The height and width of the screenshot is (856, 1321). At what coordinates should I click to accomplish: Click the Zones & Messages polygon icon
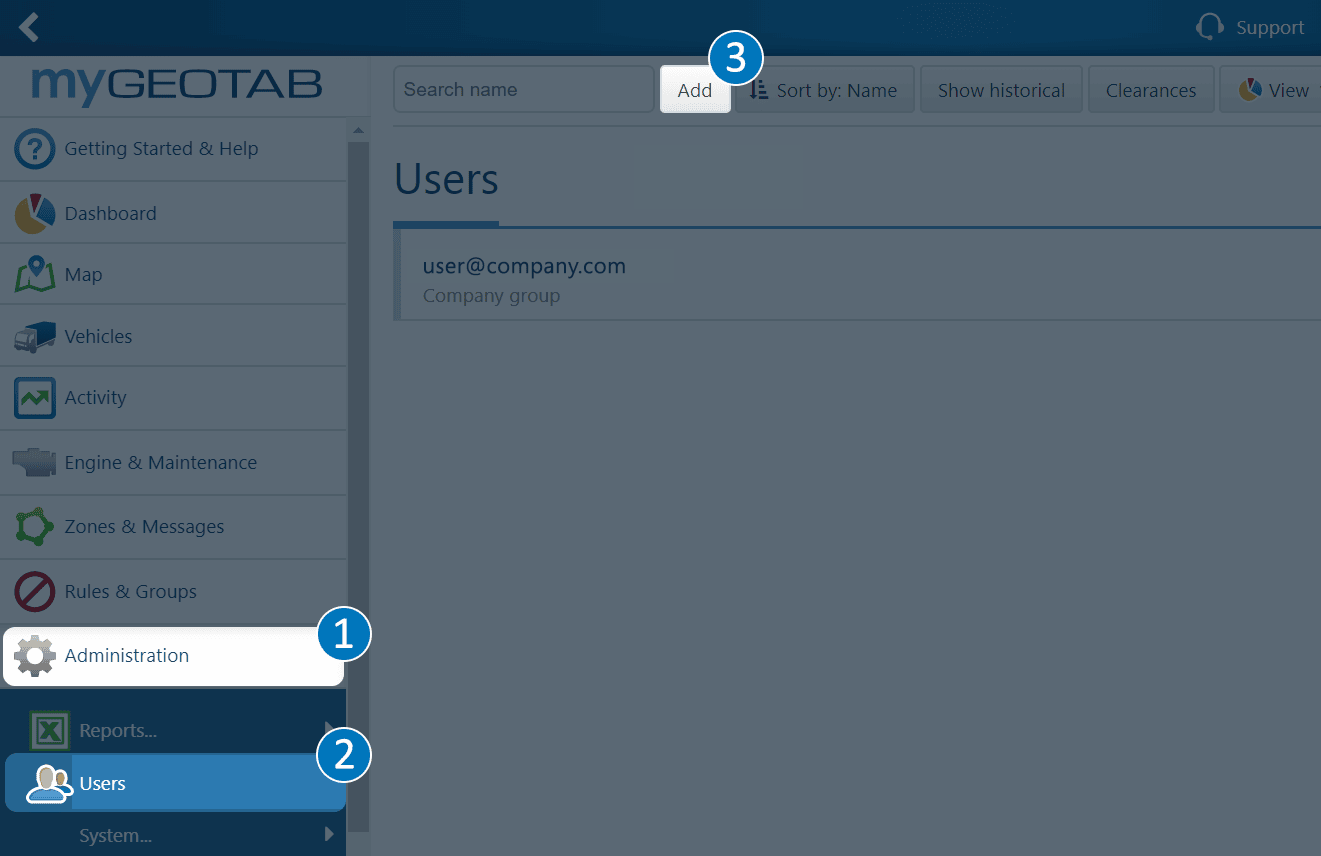tap(34, 527)
